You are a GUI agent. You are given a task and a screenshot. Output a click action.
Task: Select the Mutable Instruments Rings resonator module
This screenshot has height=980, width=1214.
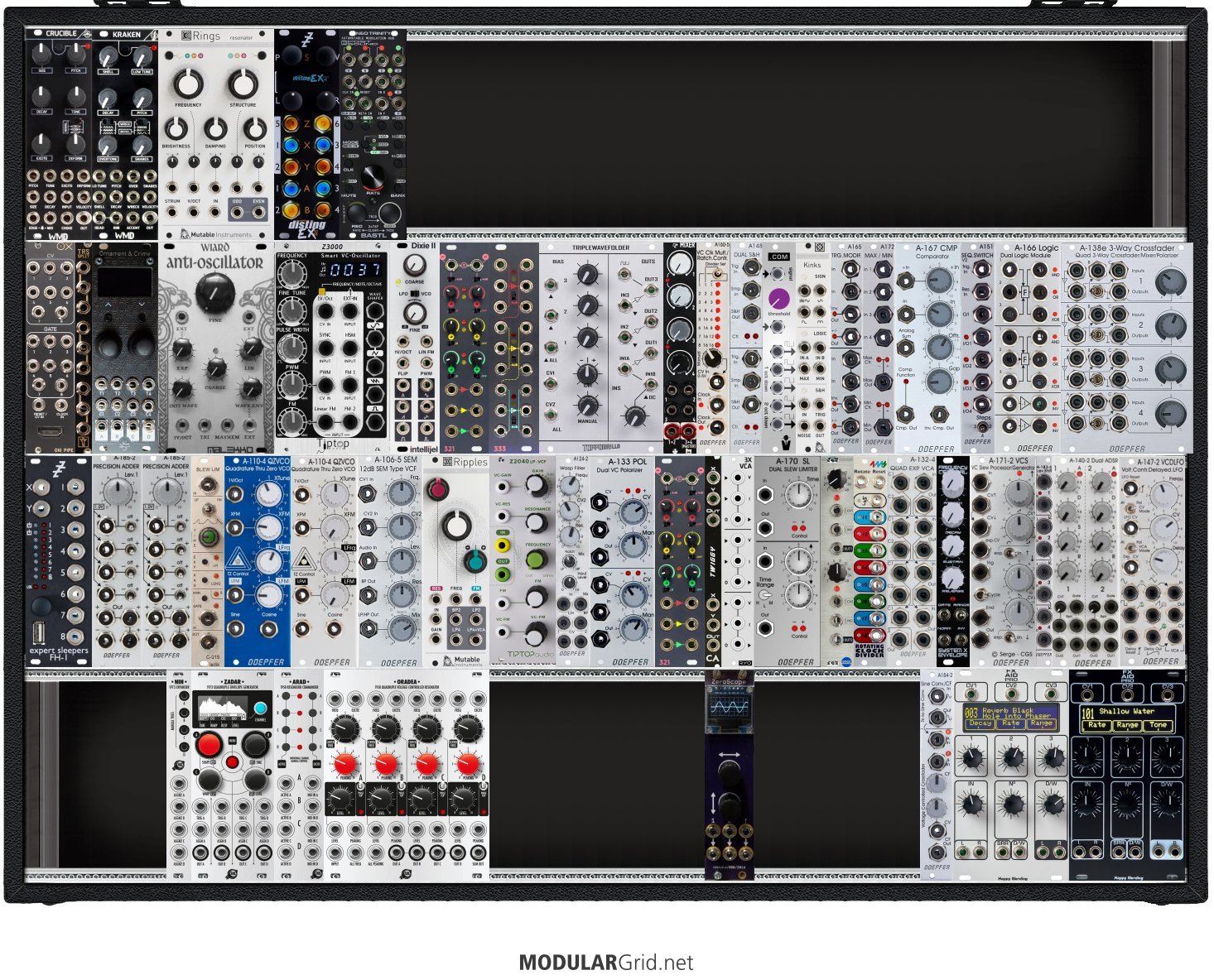pos(215,134)
